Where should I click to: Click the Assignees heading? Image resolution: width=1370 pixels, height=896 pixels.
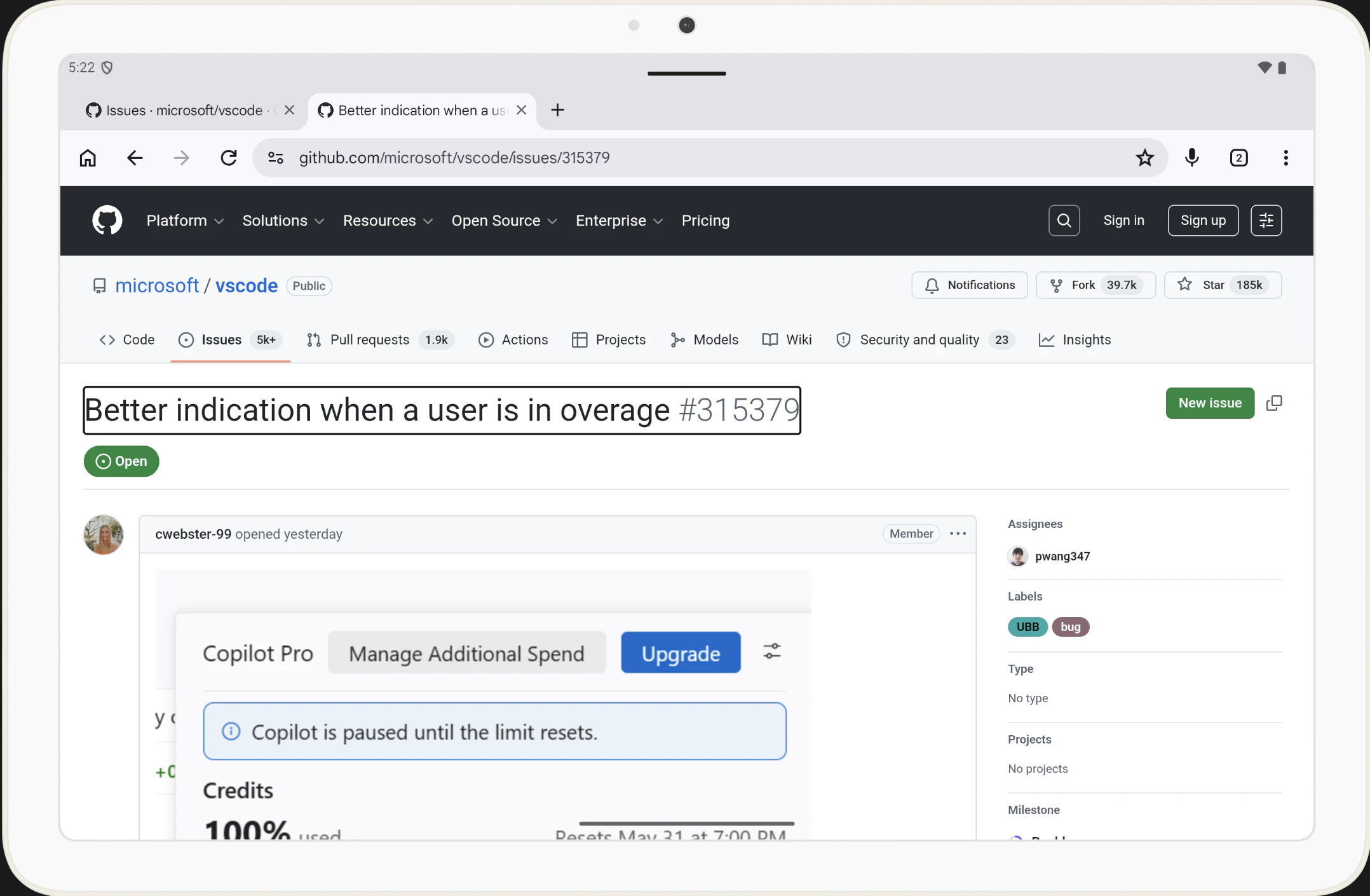tap(1035, 524)
